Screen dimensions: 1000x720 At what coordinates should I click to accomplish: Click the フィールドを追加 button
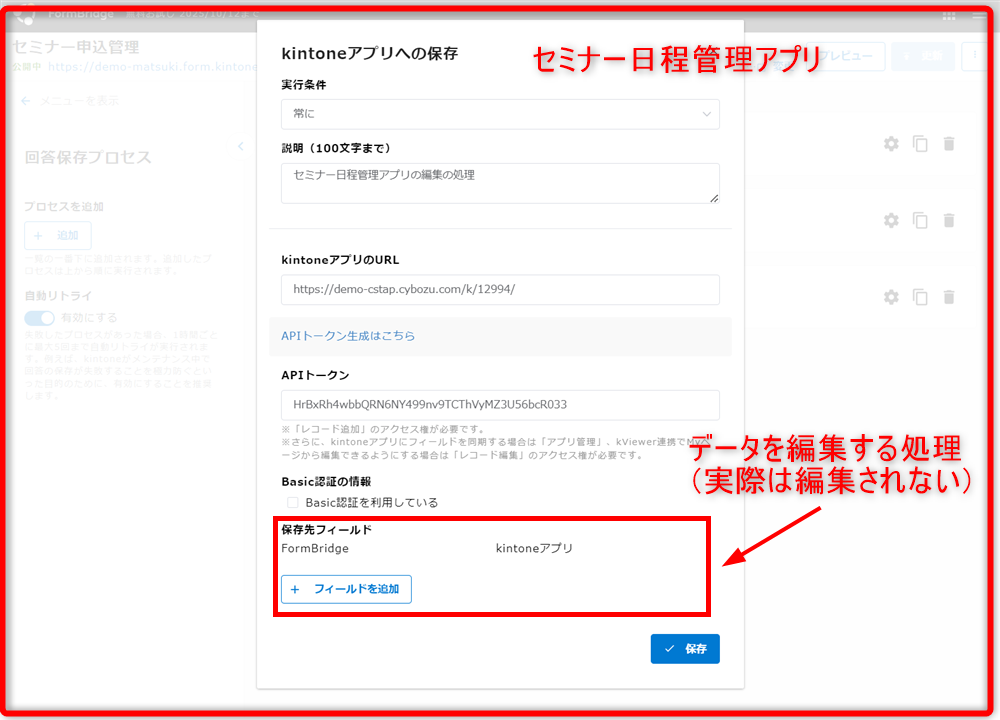point(346,589)
